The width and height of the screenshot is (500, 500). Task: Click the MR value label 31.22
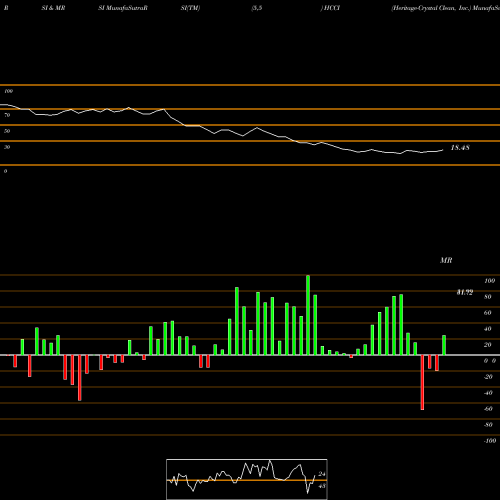pos(465,292)
